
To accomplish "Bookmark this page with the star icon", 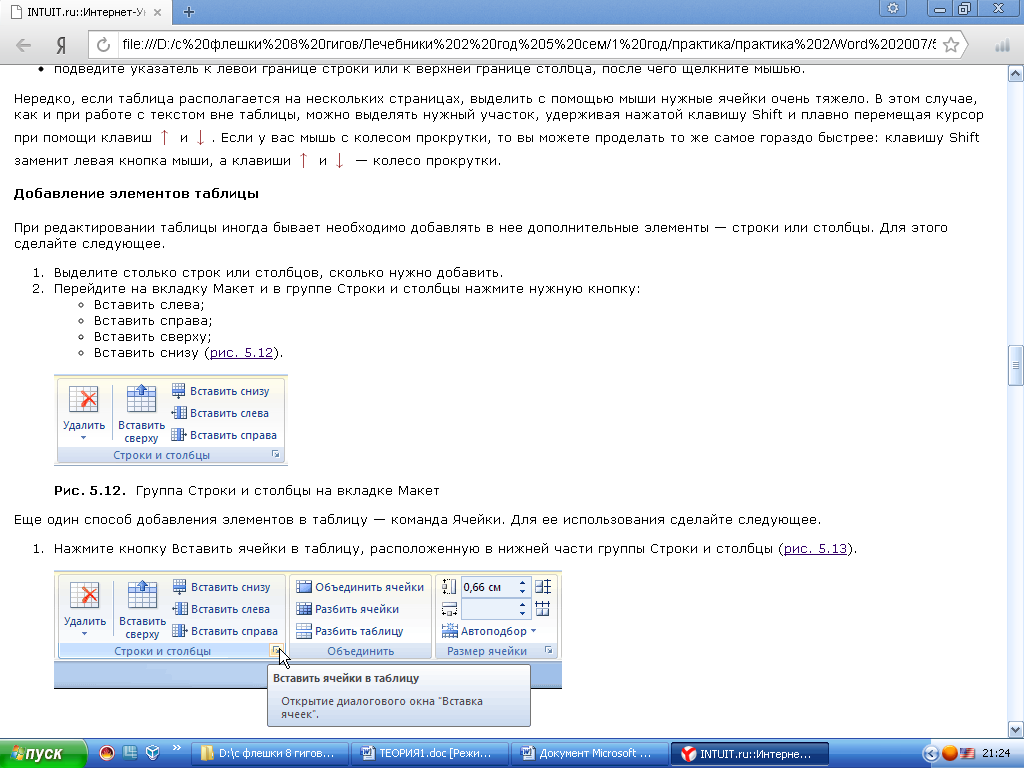I will pyautogui.click(x=951, y=45).
